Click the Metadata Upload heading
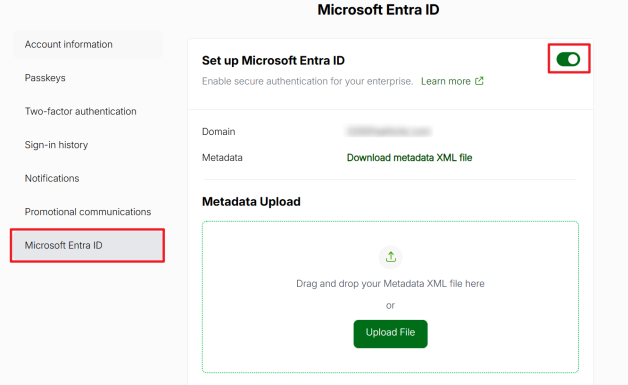The height and width of the screenshot is (385, 628). tap(251, 202)
